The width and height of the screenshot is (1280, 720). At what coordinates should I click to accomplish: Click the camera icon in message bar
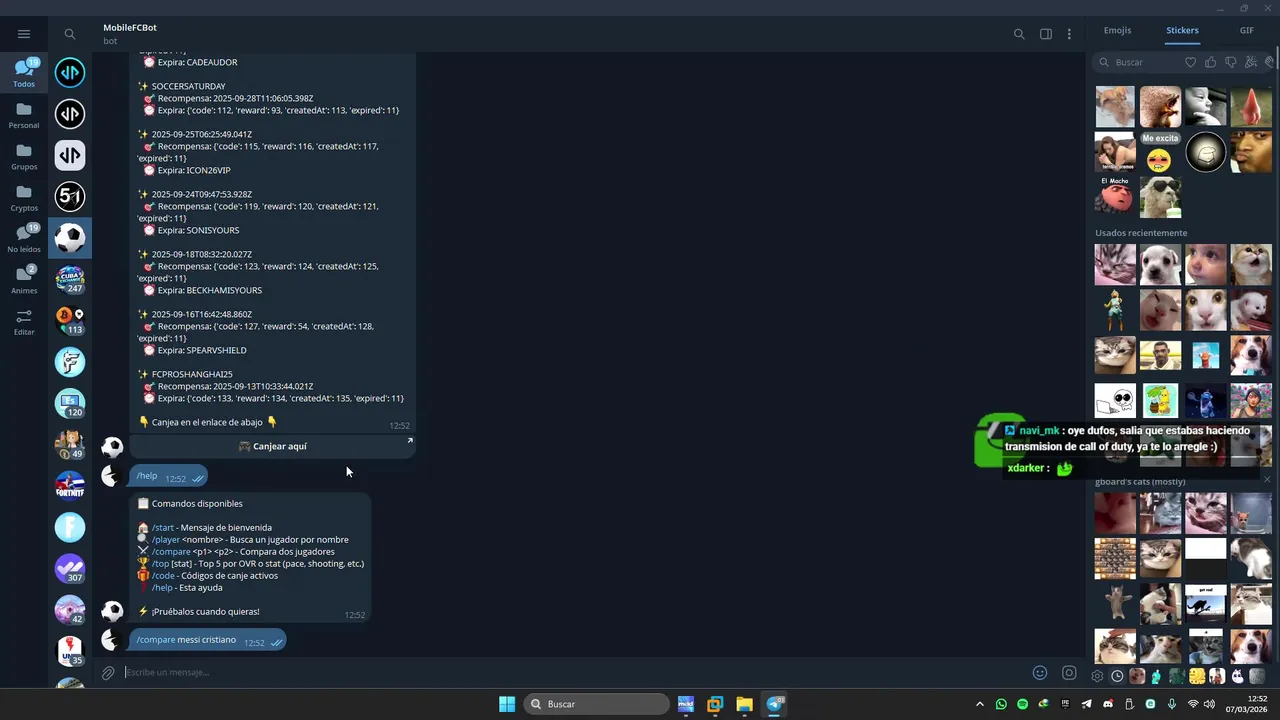tap(1069, 673)
